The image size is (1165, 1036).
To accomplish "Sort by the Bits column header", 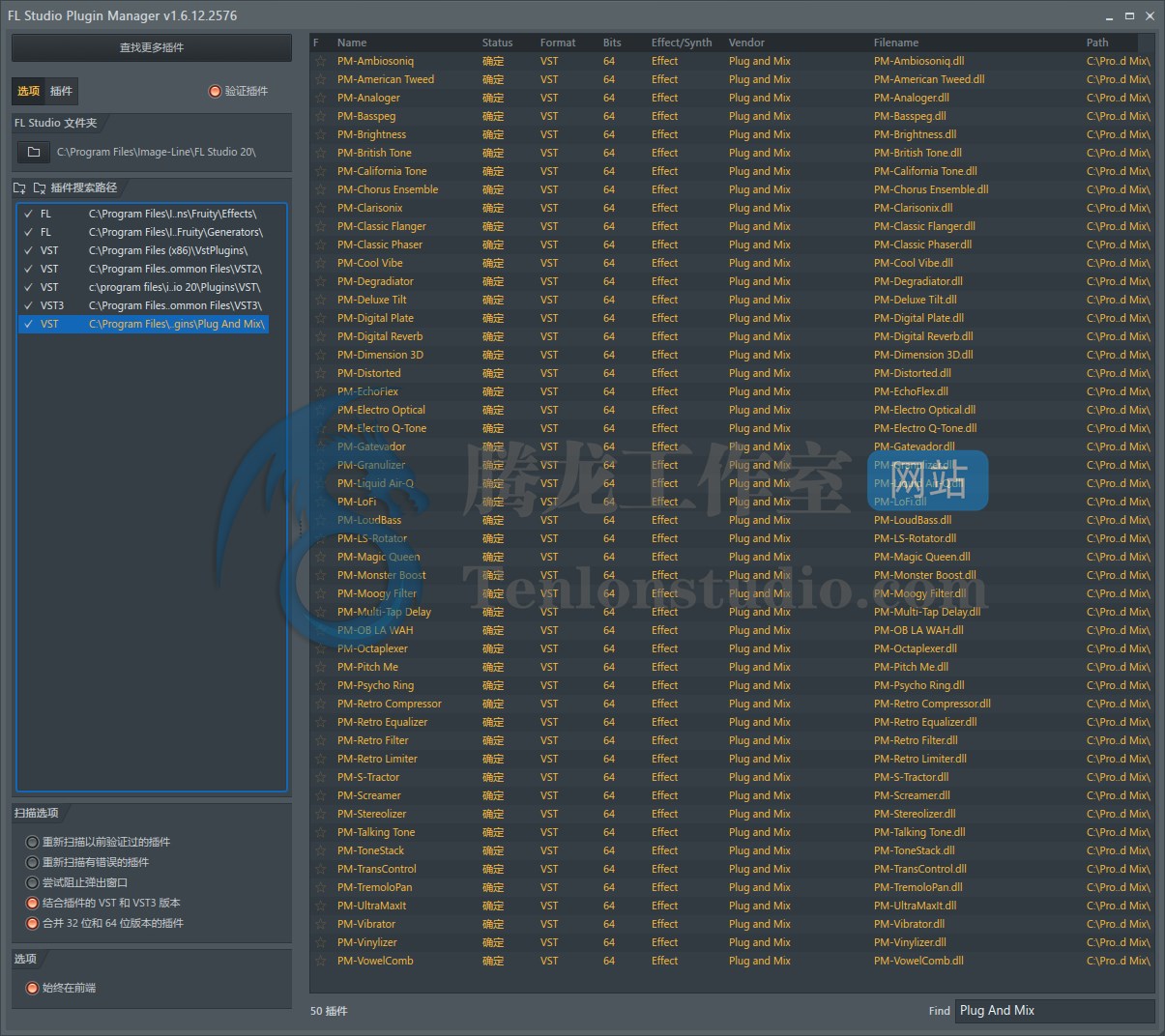I will [612, 43].
